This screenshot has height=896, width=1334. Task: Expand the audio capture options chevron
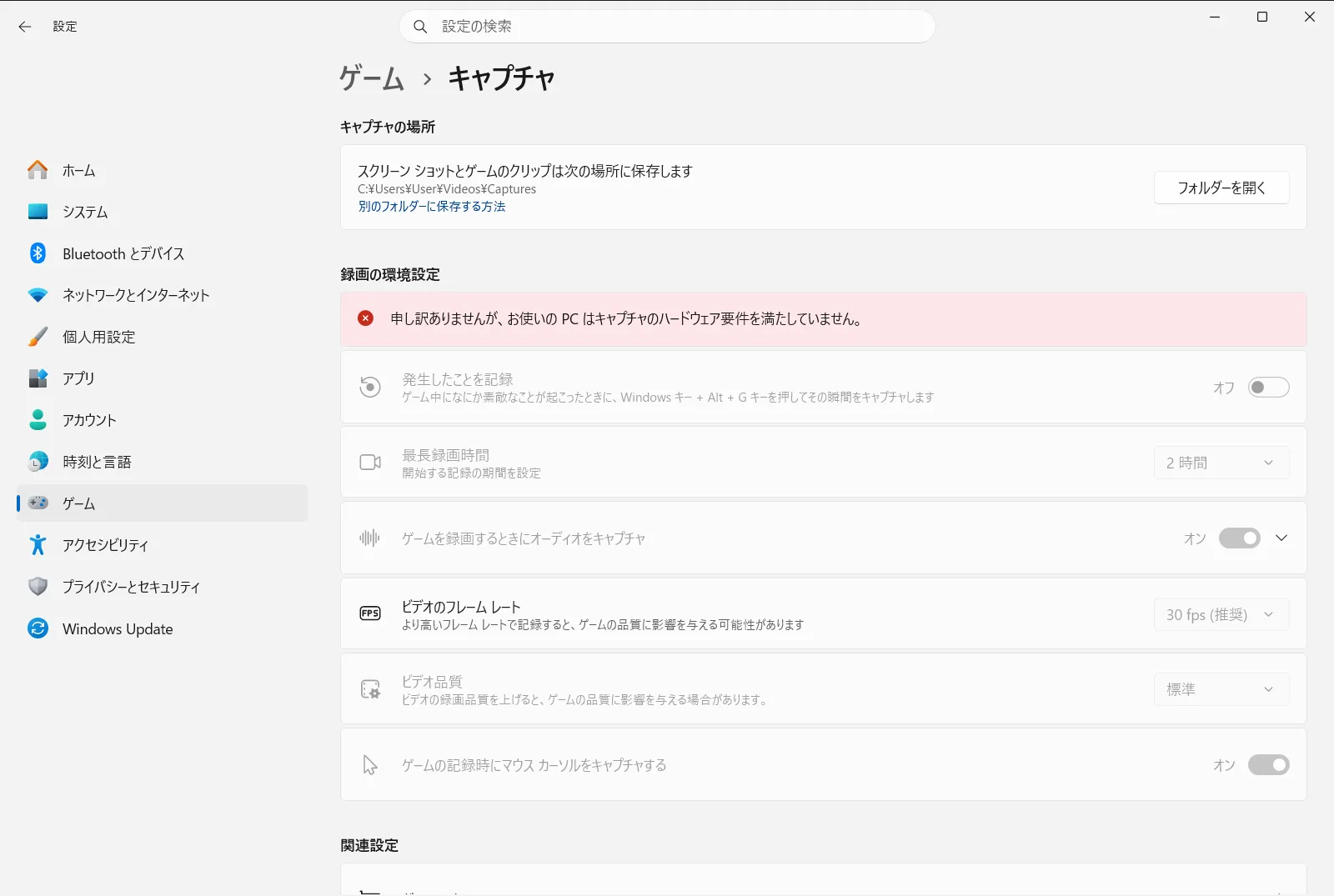coord(1281,538)
